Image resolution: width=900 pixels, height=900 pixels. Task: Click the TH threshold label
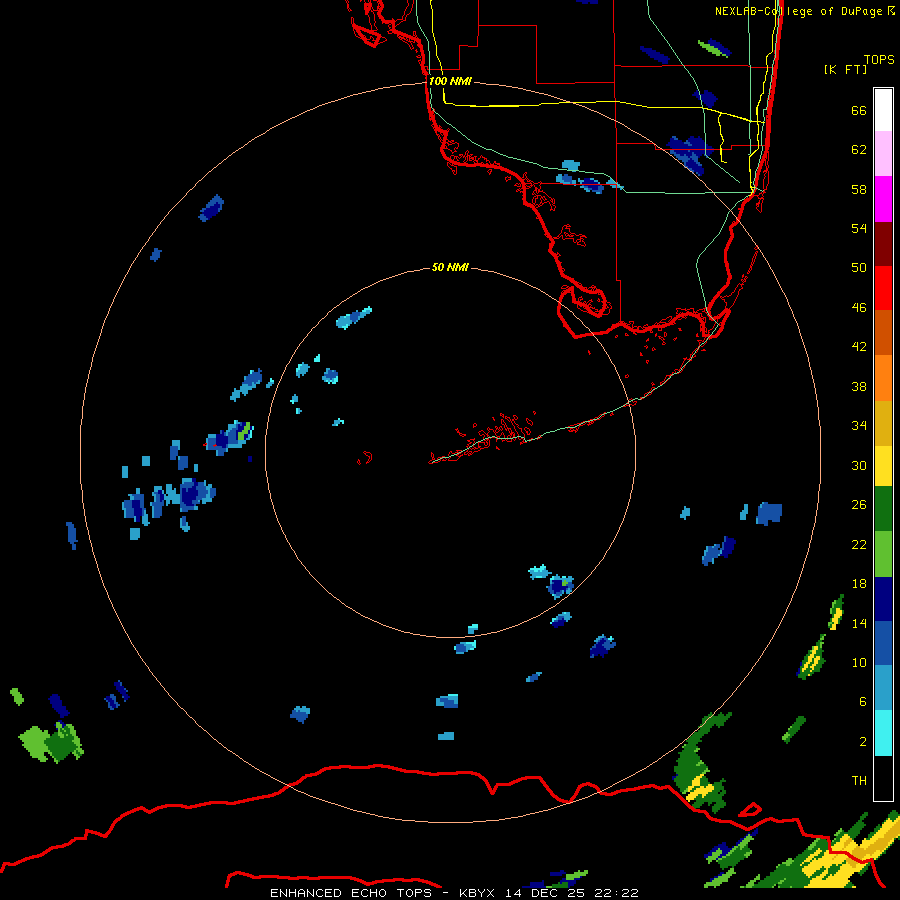click(x=859, y=781)
